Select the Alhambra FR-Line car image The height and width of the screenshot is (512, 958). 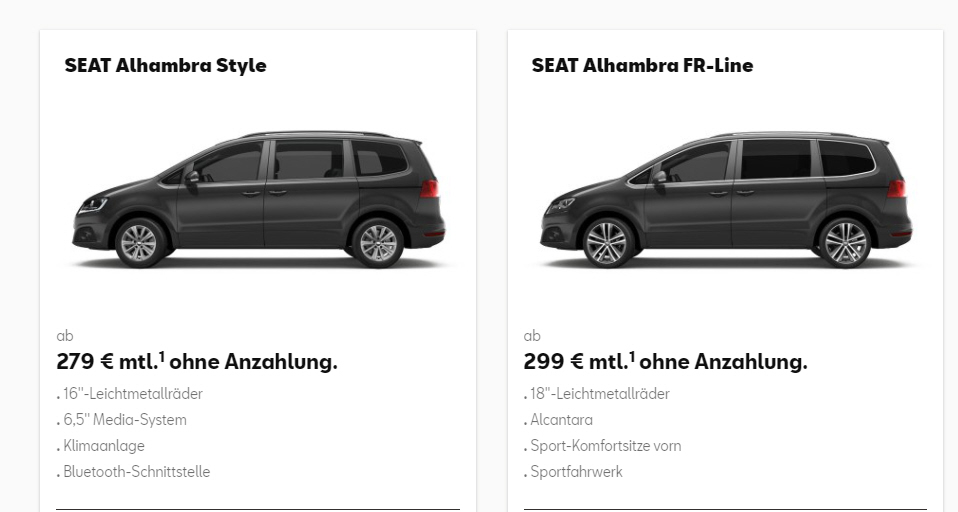click(725, 200)
